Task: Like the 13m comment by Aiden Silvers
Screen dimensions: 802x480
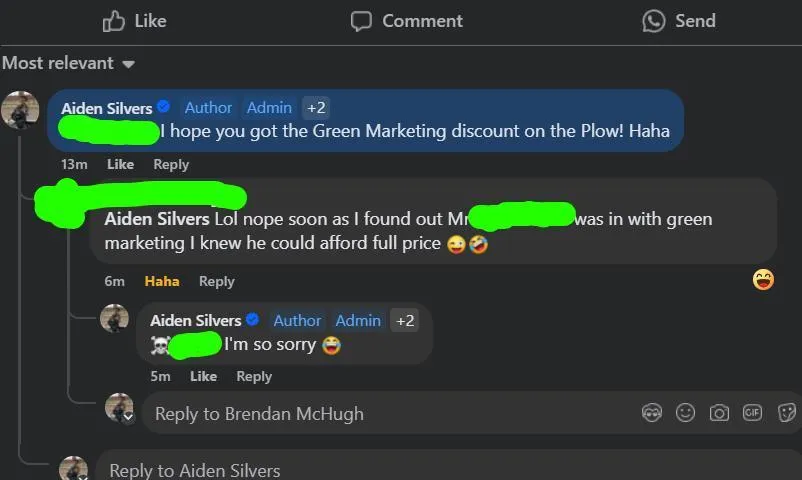Action: click(x=120, y=164)
